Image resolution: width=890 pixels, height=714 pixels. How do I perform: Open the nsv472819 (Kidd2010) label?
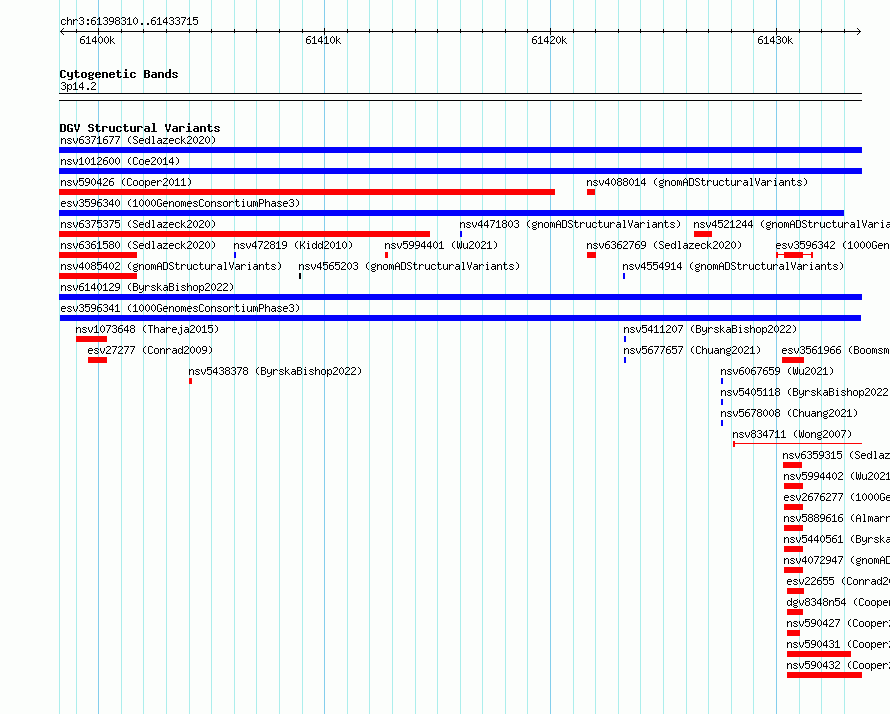tap(293, 245)
